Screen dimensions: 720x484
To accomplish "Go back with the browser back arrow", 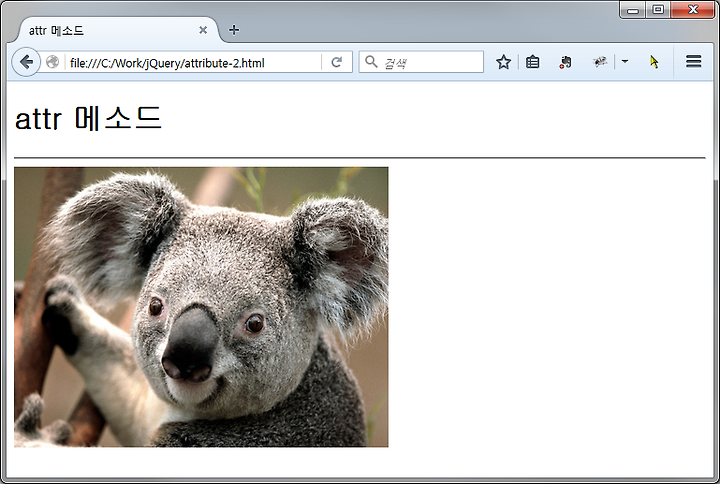I will (x=26, y=62).
